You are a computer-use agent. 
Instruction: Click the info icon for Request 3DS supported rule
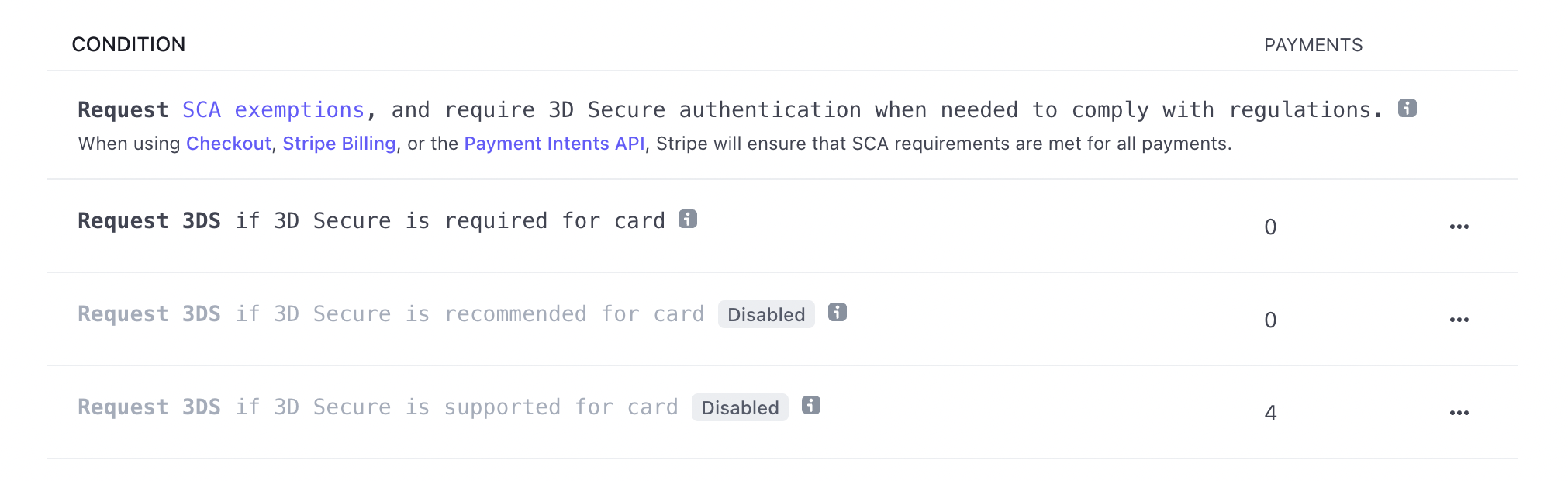[810, 406]
